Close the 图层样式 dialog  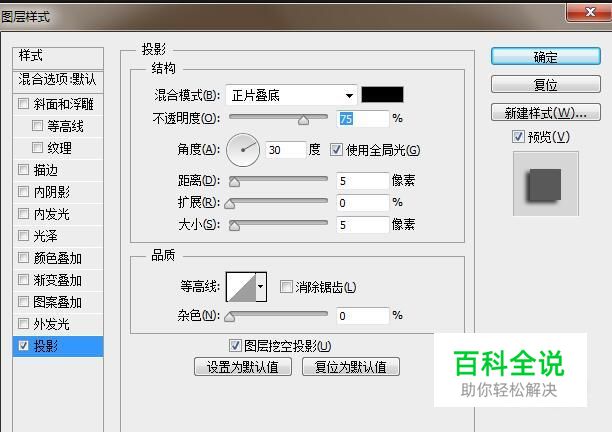[588, 12]
